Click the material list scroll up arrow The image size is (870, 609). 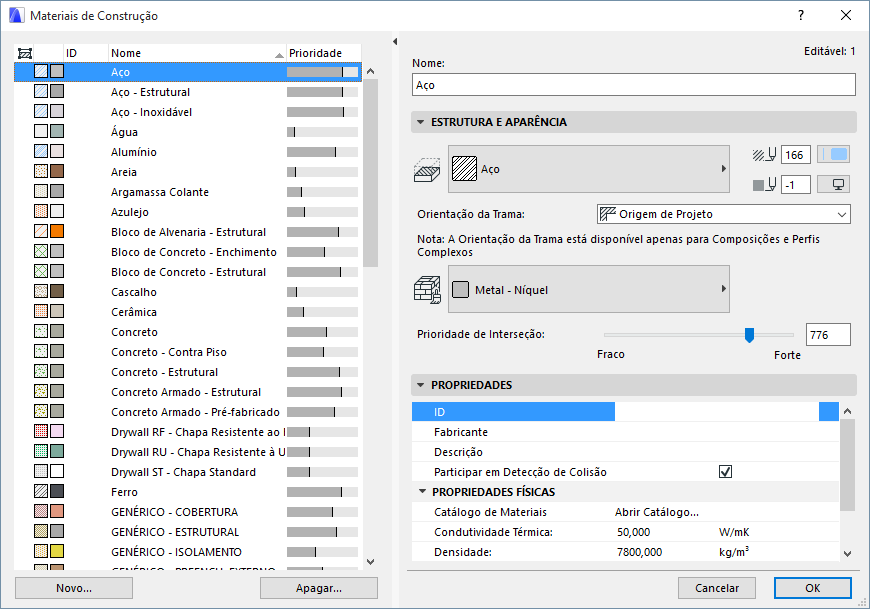point(371,71)
